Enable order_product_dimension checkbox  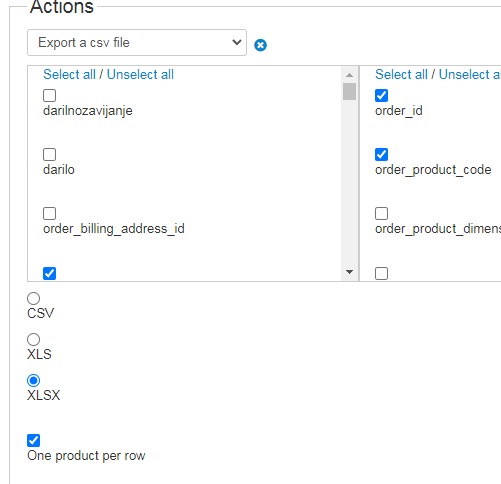click(x=381, y=214)
